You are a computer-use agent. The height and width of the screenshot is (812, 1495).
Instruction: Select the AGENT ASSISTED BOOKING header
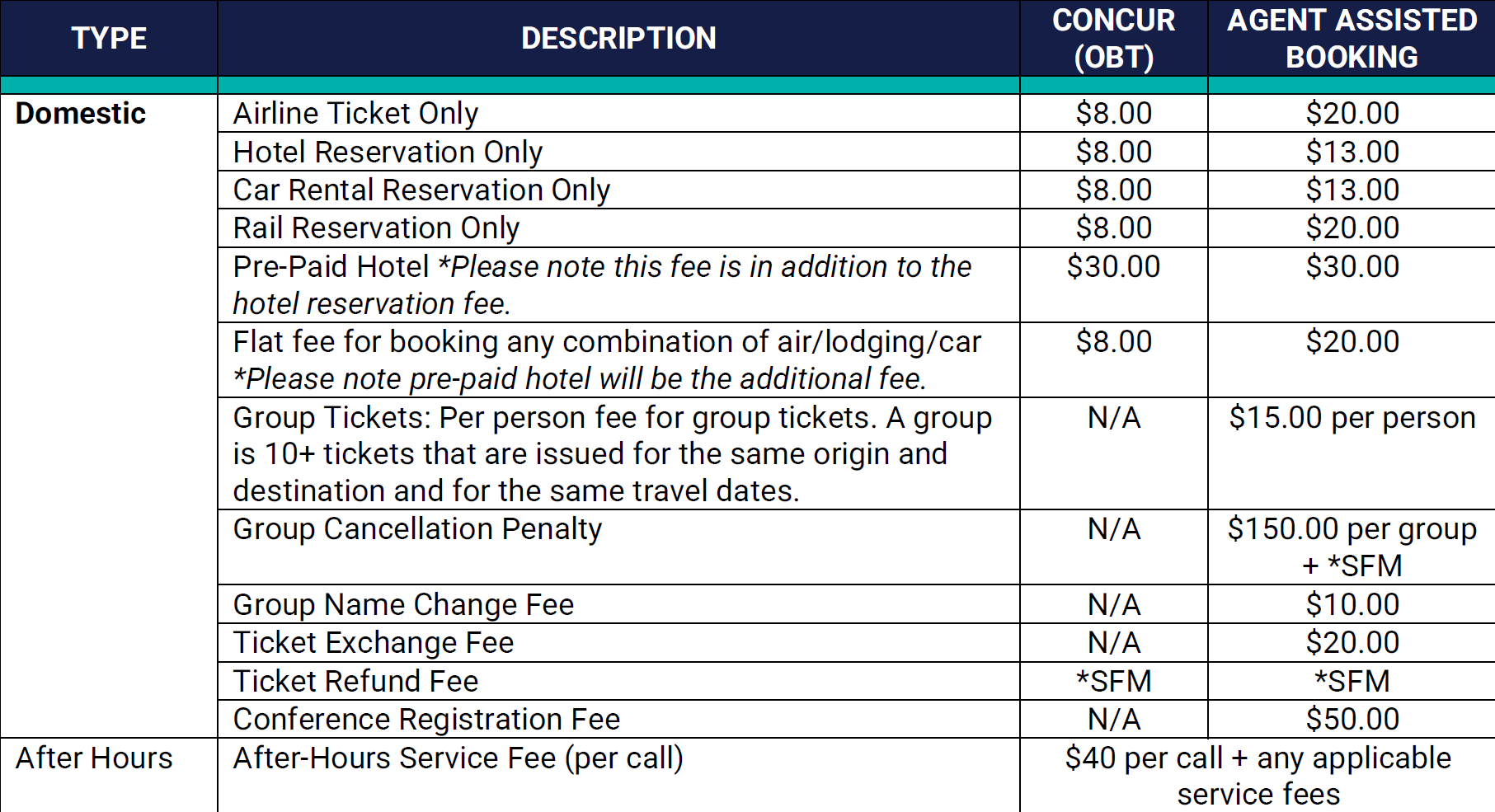1352,39
